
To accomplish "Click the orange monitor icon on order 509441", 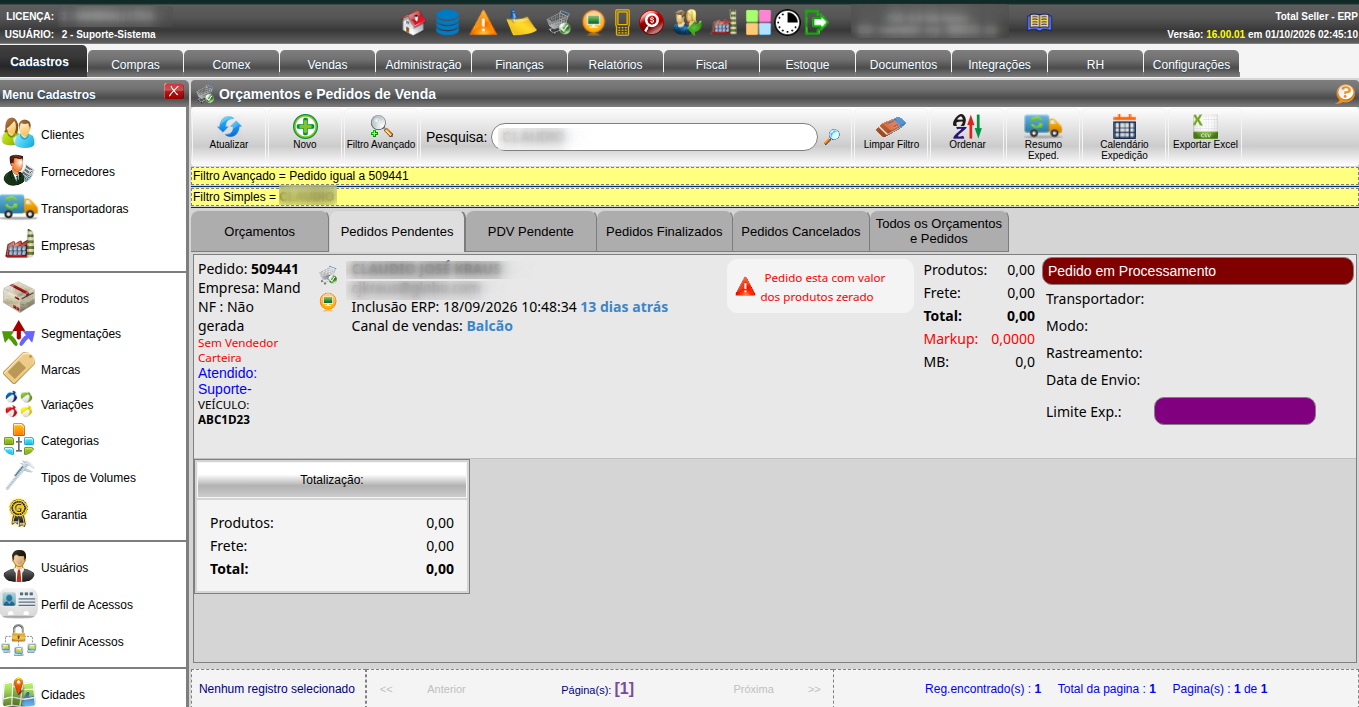I will [327, 301].
